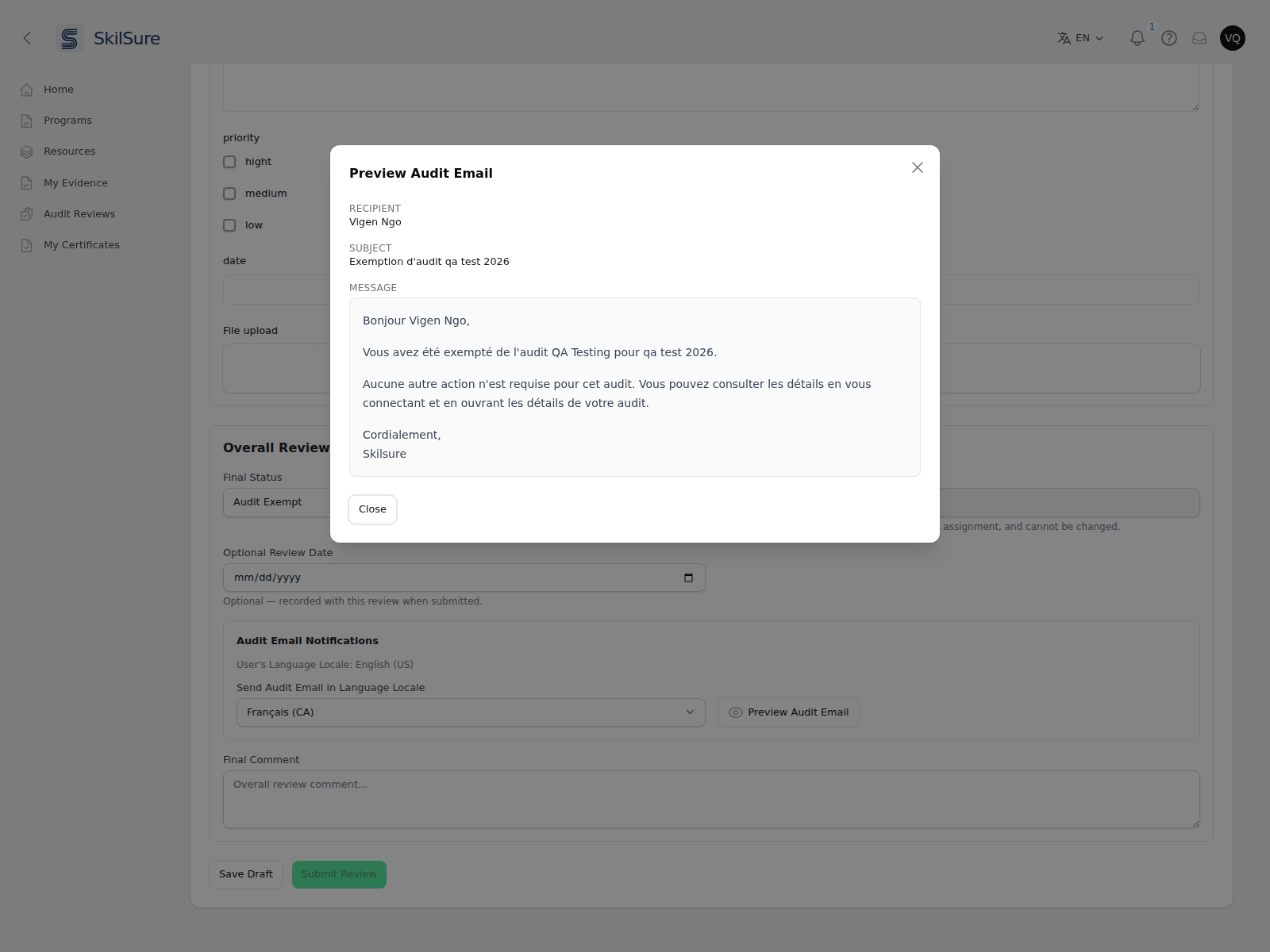The height and width of the screenshot is (952, 1270).
Task: Click the SkilSure brand name
Action: pyautogui.click(x=127, y=38)
